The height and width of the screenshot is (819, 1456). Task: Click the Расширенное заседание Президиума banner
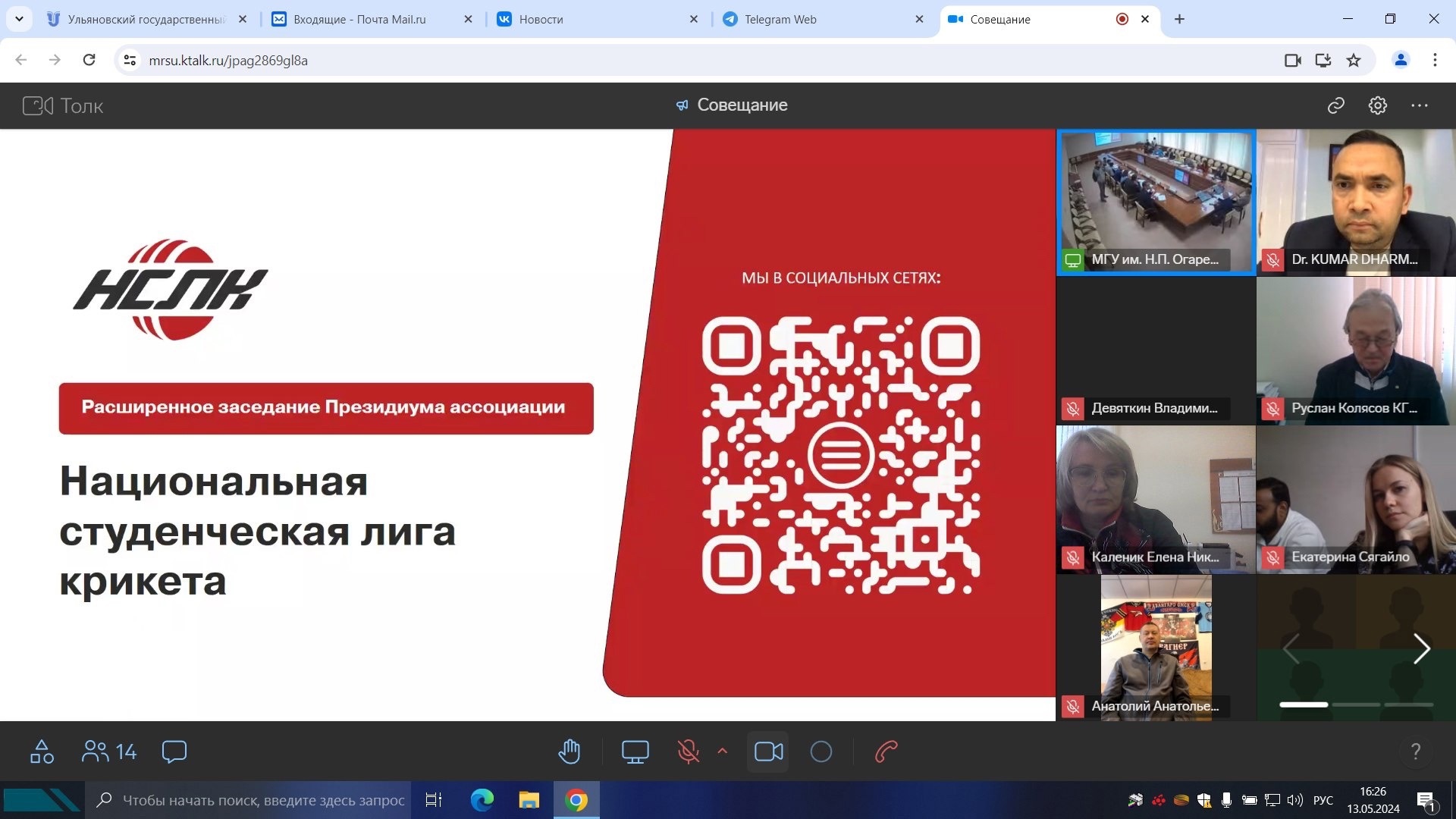tap(326, 408)
